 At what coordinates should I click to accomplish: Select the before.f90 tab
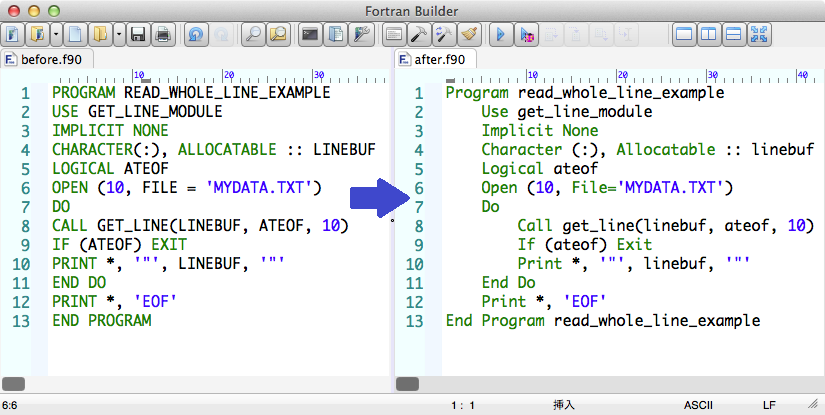coord(47,59)
